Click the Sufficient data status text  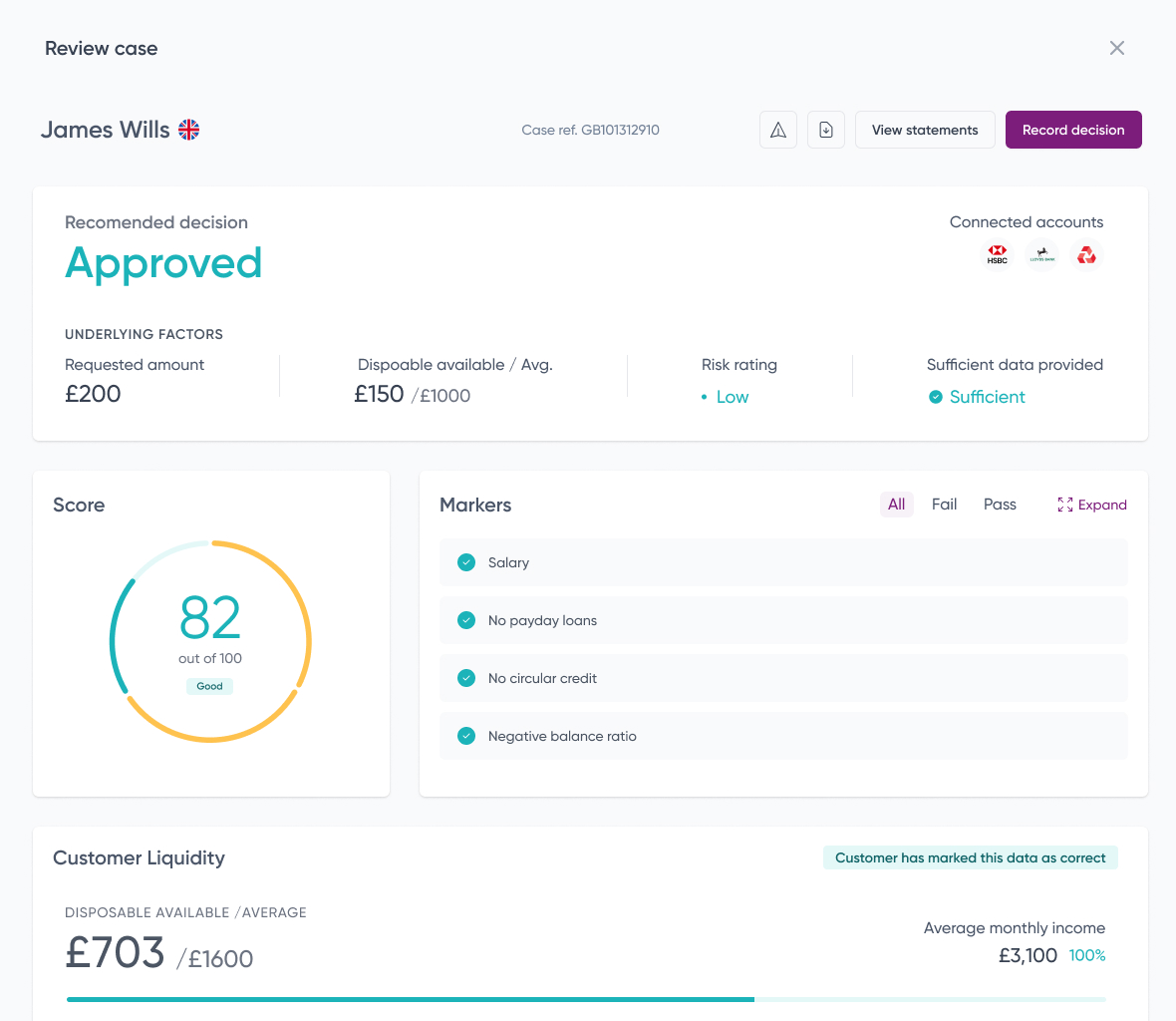pyautogui.click(x=987, y=397)
